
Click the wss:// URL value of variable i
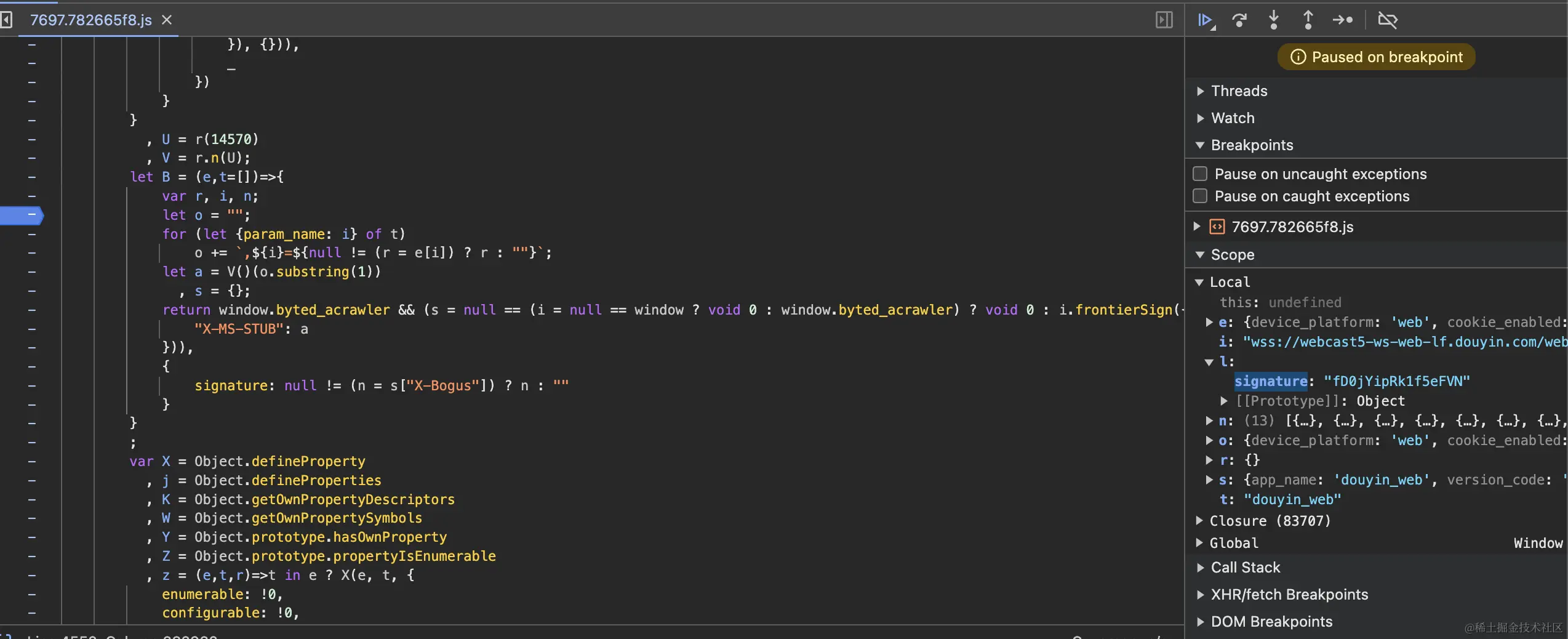1405,342
